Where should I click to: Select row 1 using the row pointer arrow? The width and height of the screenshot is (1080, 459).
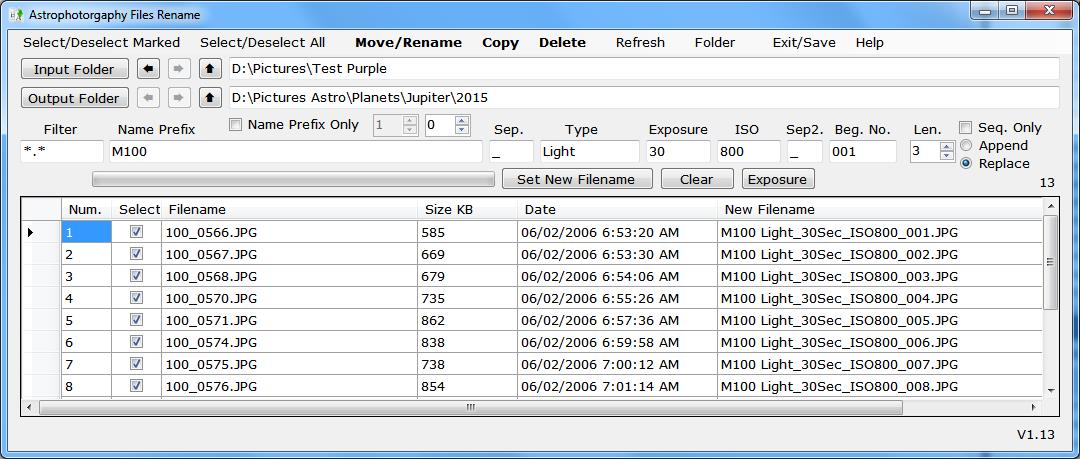click(30, 233)
